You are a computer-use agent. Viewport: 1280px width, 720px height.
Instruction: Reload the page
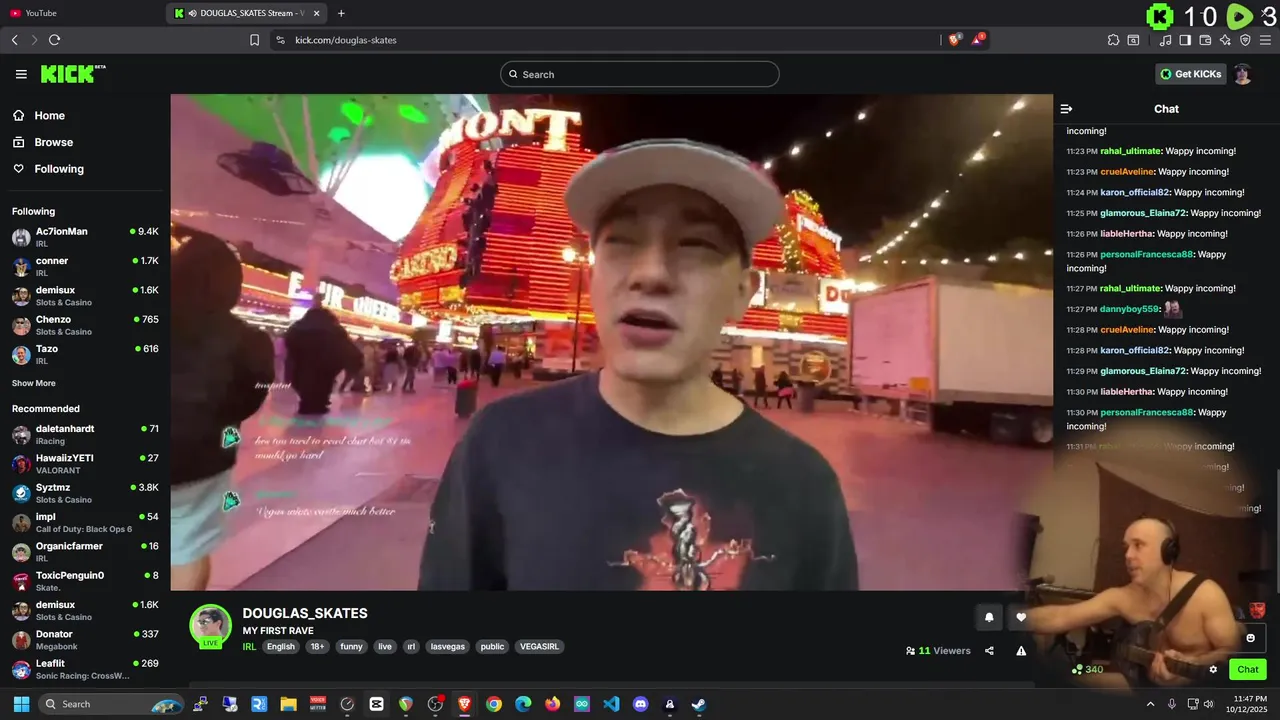tap(54, 40)
